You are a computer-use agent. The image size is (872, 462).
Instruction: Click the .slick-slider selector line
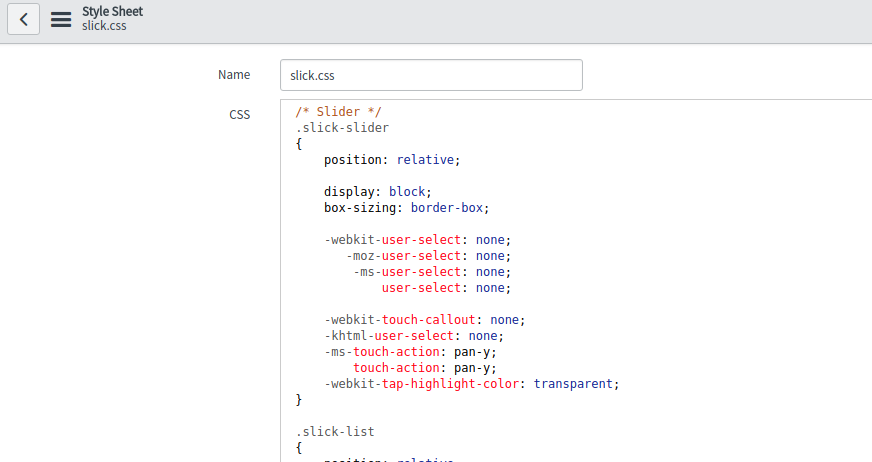point(342,128)
